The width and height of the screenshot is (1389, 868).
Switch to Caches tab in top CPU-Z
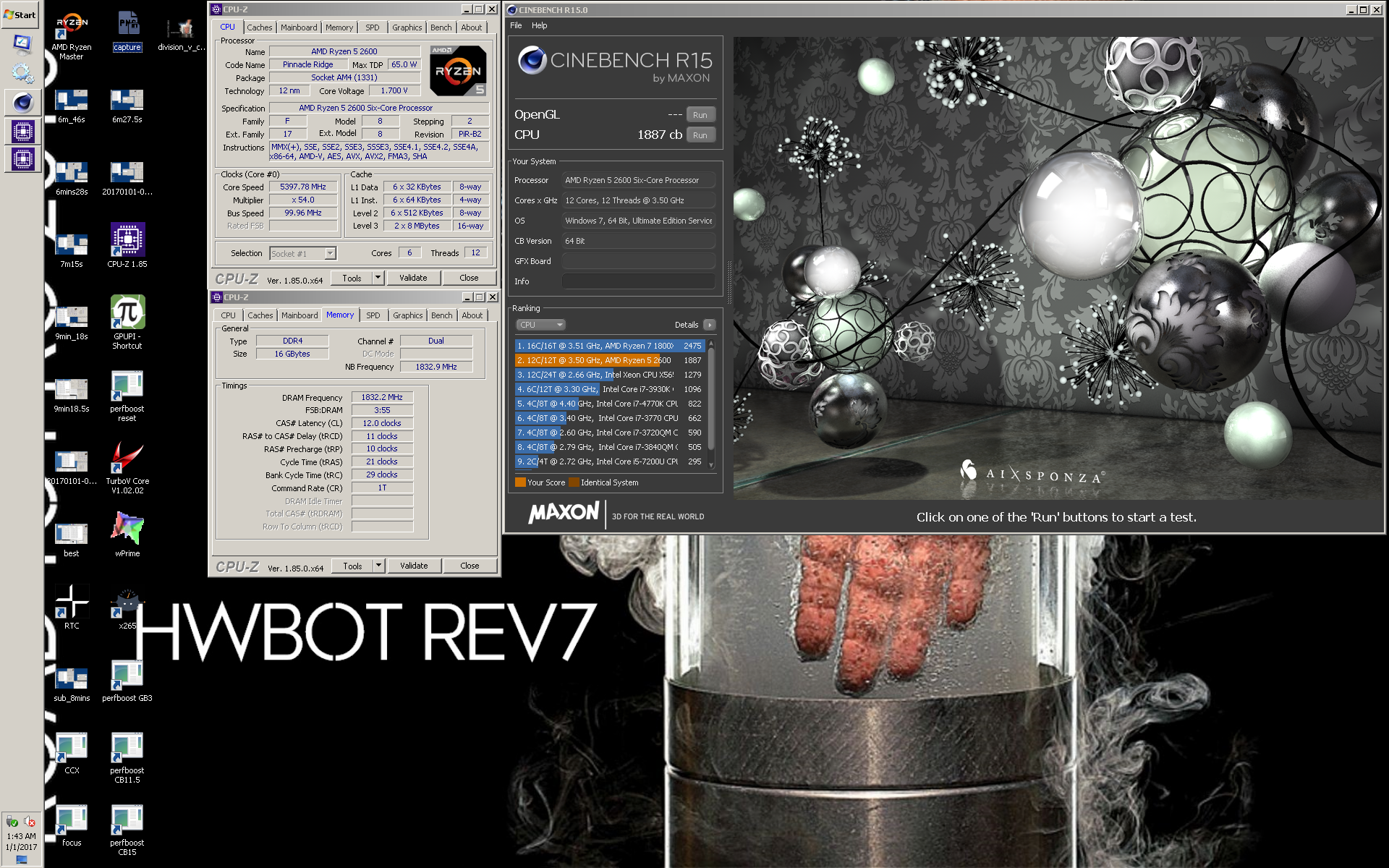(x=259, y=27)
